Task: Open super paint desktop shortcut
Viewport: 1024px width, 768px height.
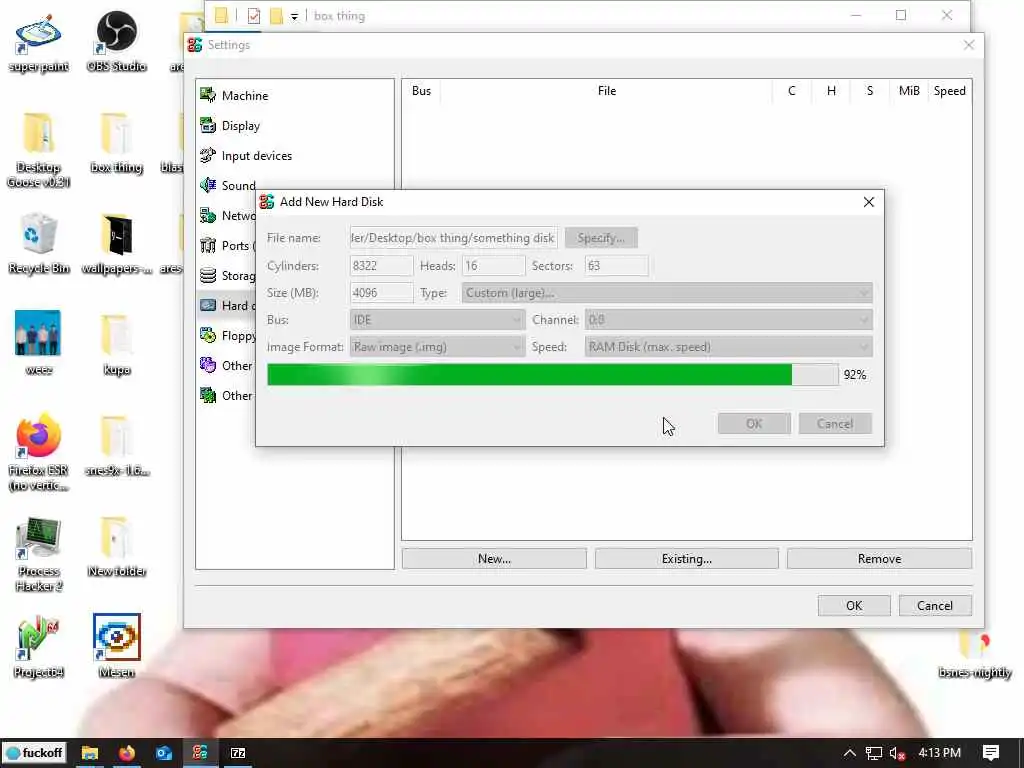Action: point(39,43)
